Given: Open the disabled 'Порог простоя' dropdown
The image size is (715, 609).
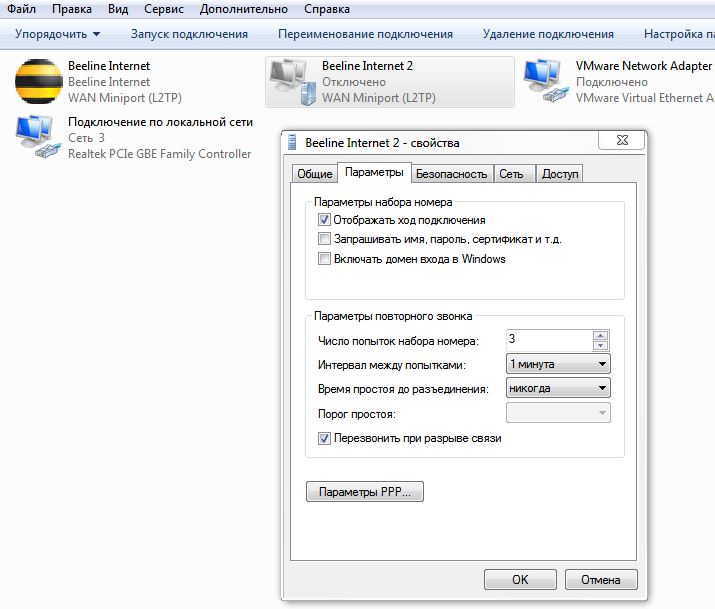Looking at the screenshot, I should [x=558, y=413].
